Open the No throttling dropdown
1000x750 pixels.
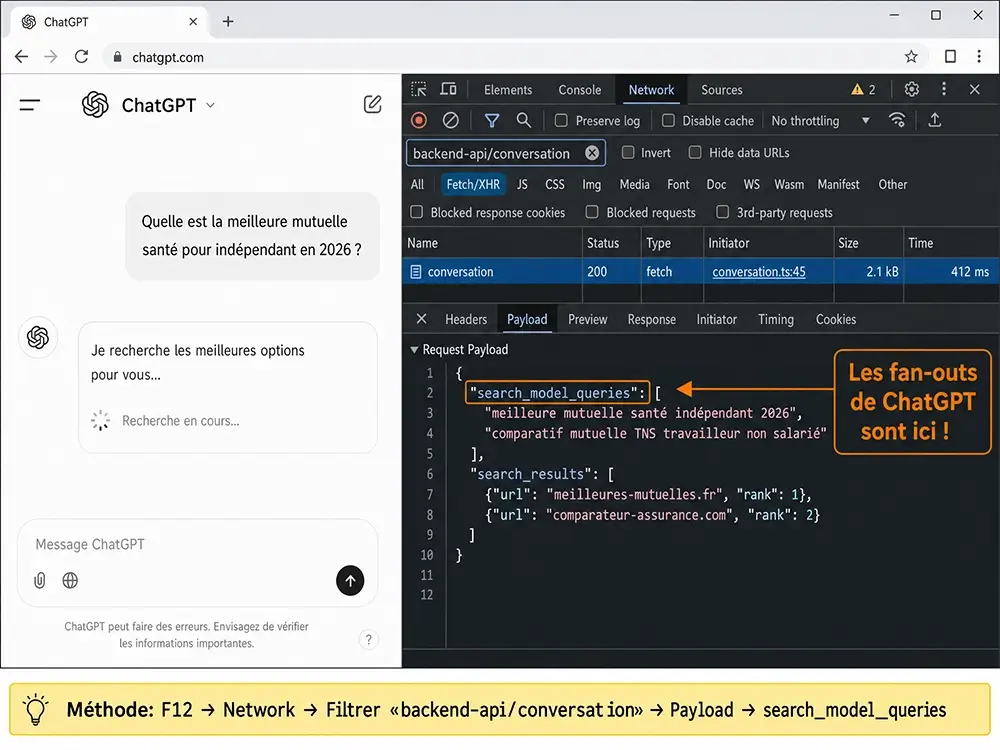820,121
